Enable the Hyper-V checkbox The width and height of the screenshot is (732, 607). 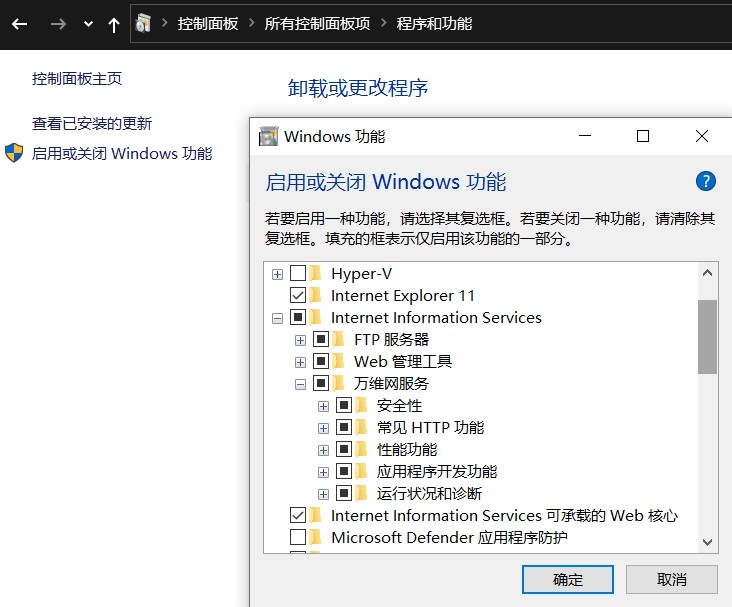pyautogui.click(x=298, y=273)
